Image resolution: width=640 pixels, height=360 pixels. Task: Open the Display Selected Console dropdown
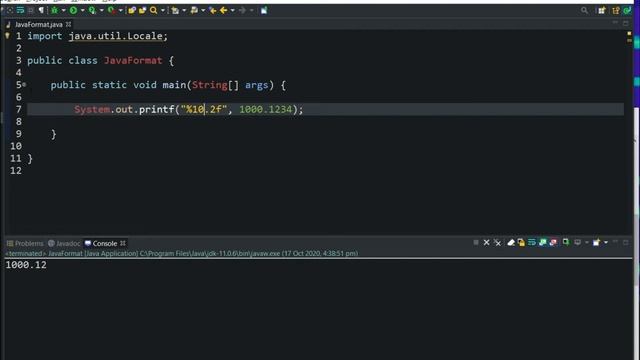pyautogui.click(x=587, y=242)
